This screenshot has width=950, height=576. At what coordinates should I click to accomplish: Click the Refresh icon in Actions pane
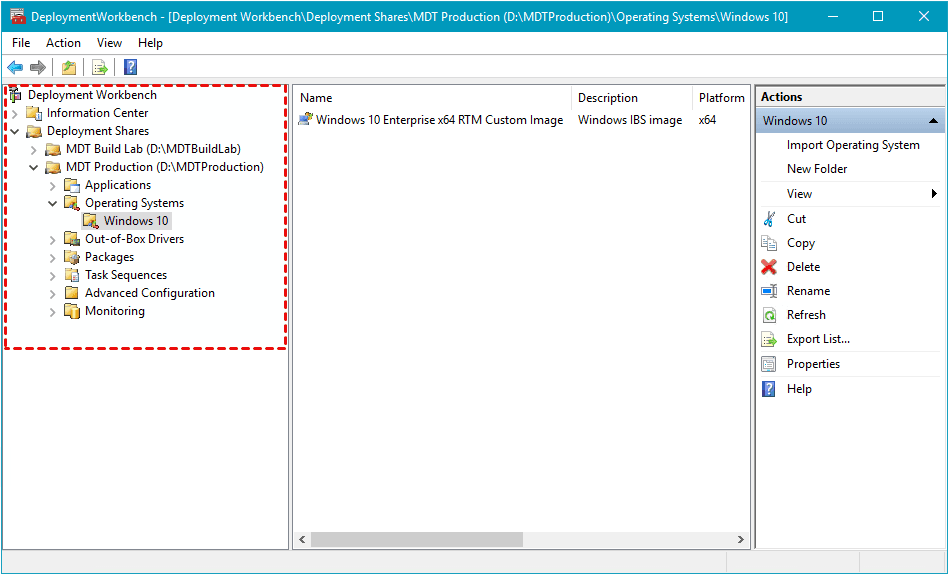(x=769, y=315)
